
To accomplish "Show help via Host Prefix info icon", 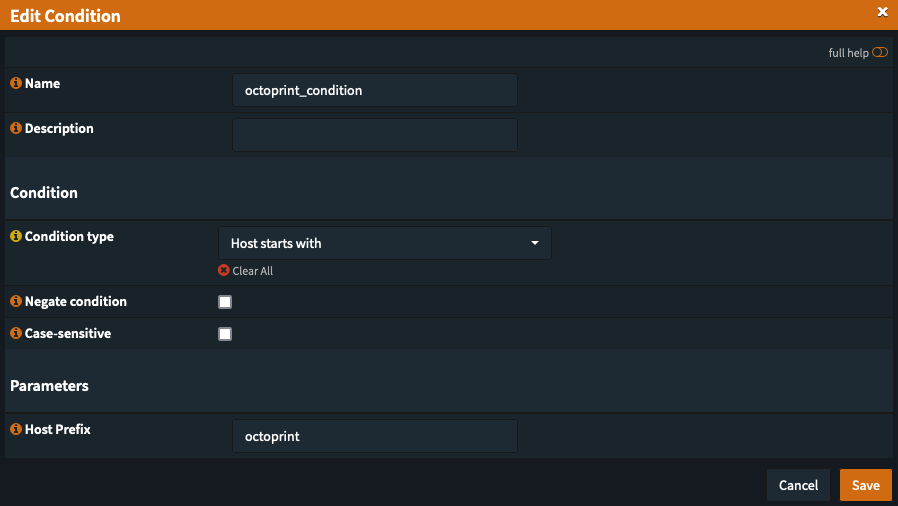I will coord(16,429).
